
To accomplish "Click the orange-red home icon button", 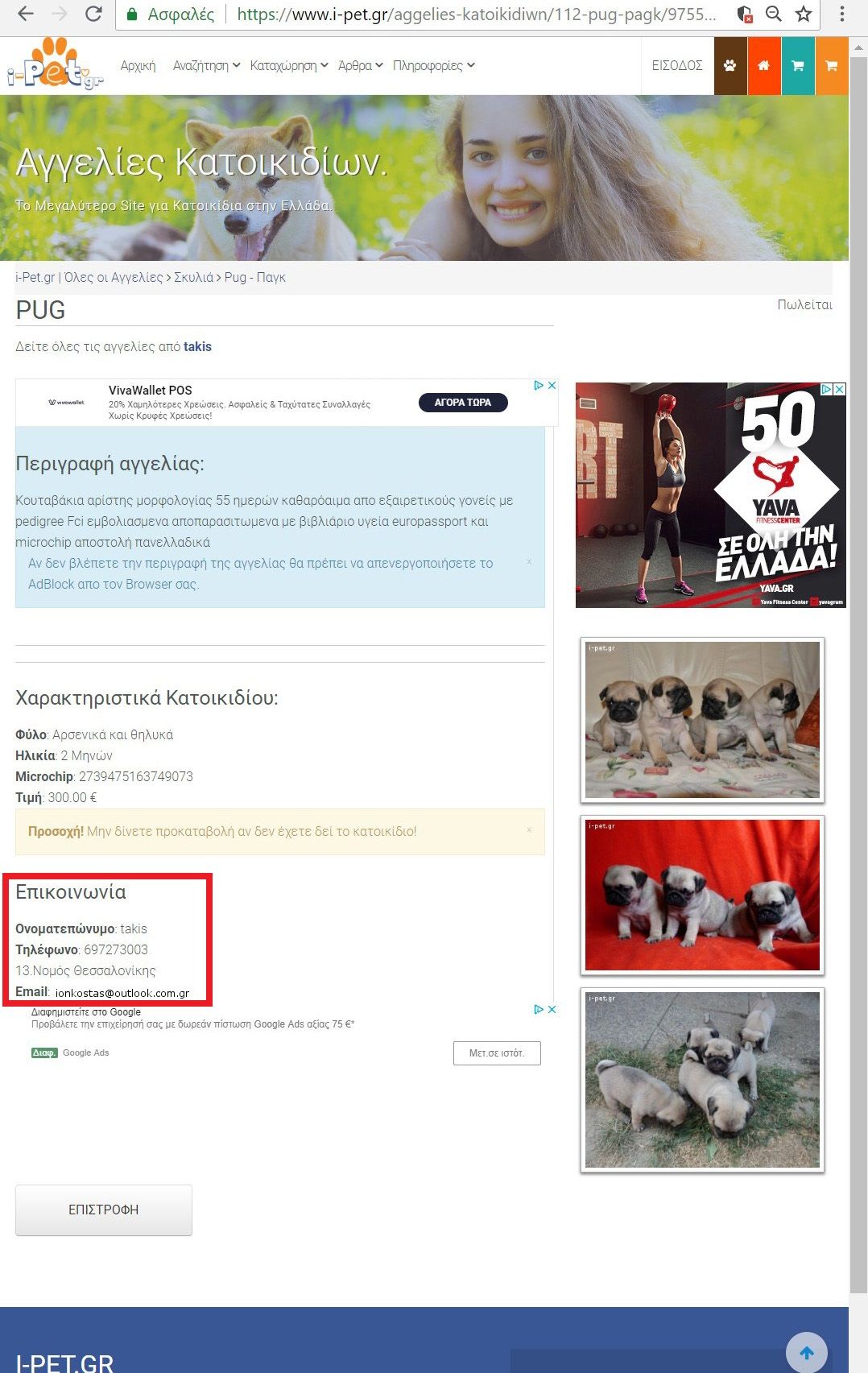I will pos(763,66).
